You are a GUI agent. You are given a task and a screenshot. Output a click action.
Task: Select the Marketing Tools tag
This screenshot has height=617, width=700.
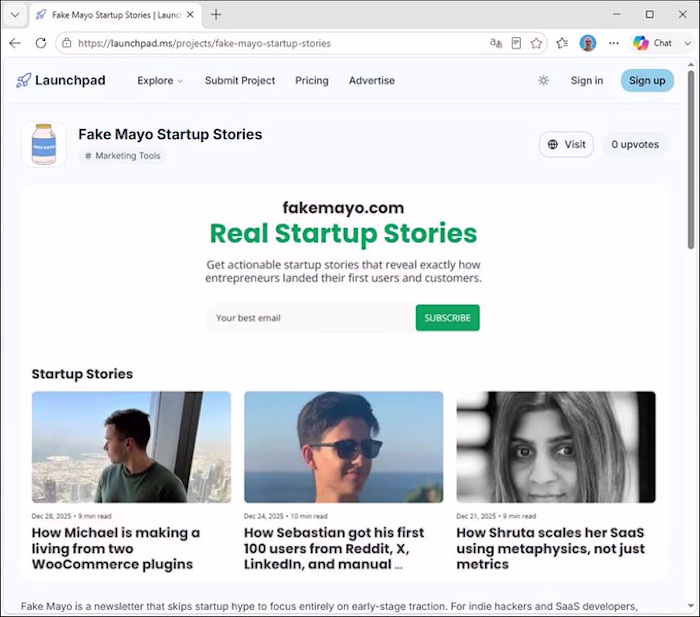pos(123,156)
